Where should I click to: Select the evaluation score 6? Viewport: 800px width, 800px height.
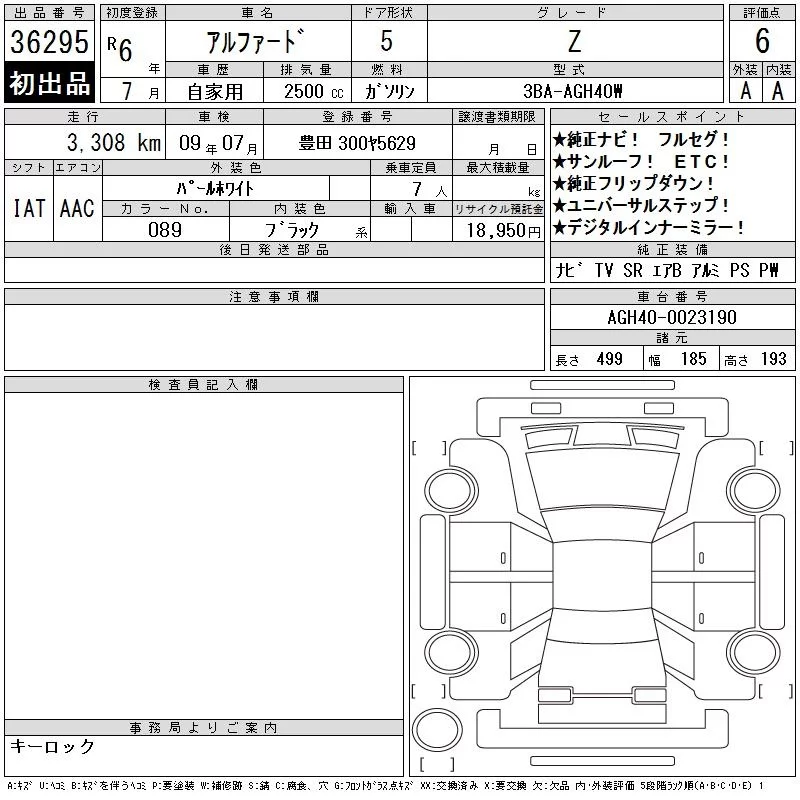[762, 41]
